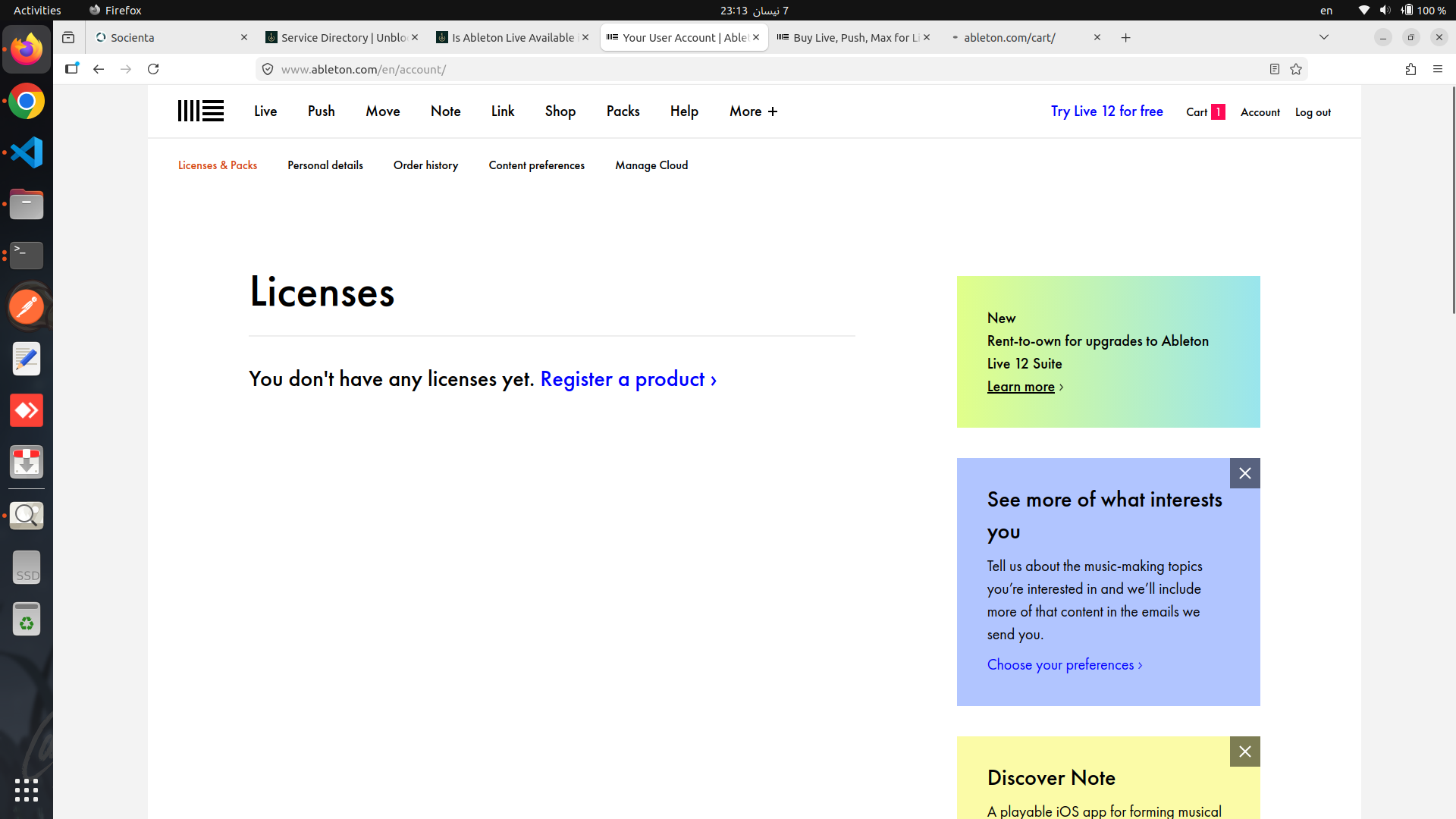Click the page vertical scrollbar
The image size is (1456, 819).
1453,201
